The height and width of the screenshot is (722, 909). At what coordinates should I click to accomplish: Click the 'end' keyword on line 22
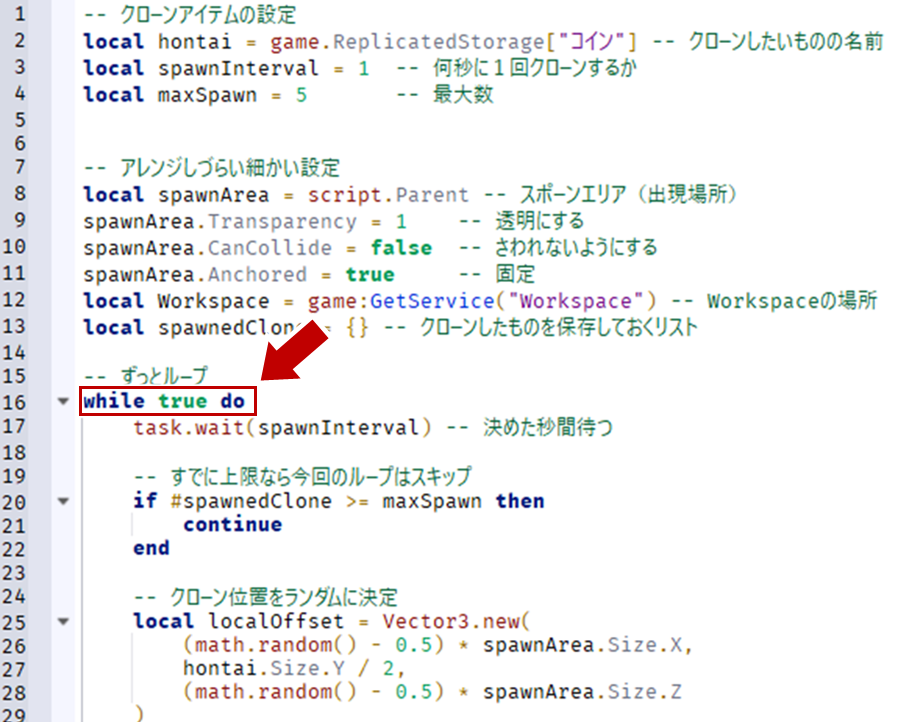(x=151, y=548)
